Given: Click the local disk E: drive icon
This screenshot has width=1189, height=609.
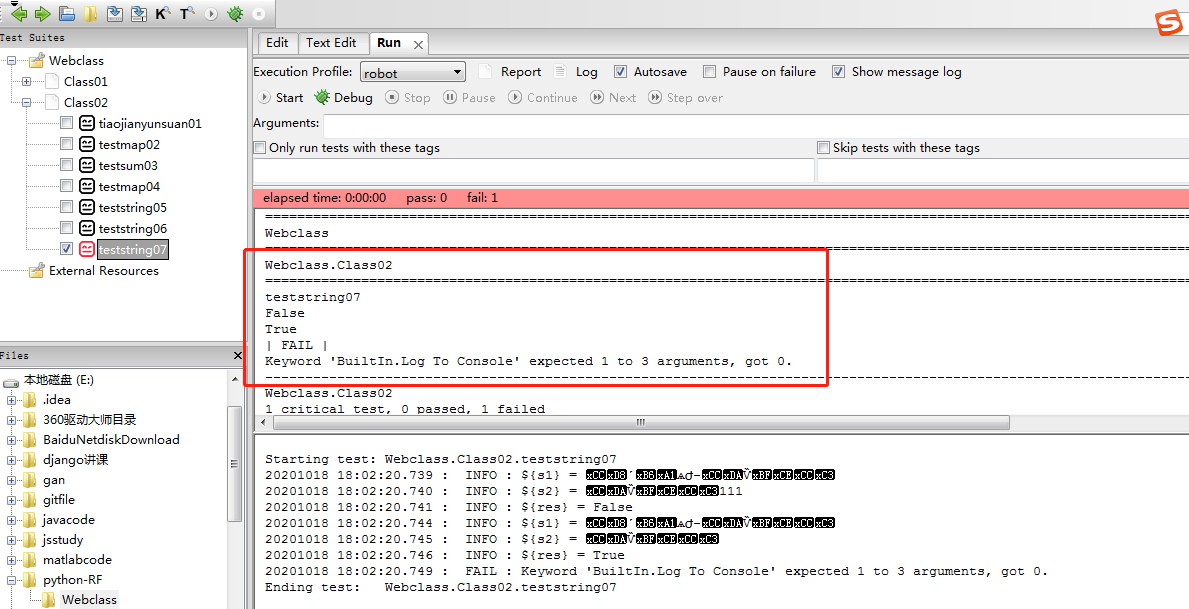Looking at the screenshot, I should coord(11,381).
